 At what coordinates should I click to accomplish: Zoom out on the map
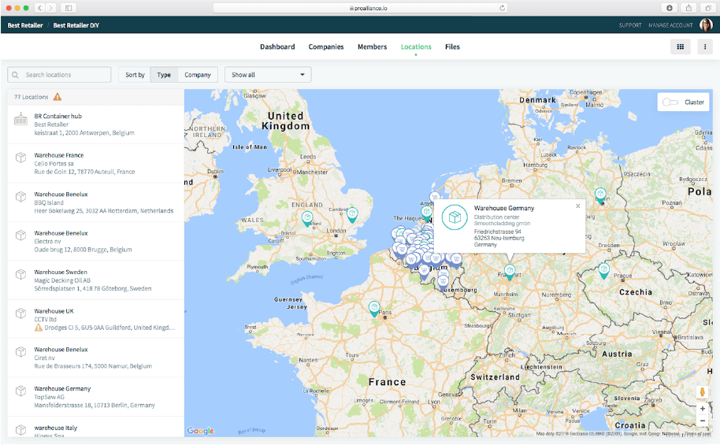click(x=702, y=420)
